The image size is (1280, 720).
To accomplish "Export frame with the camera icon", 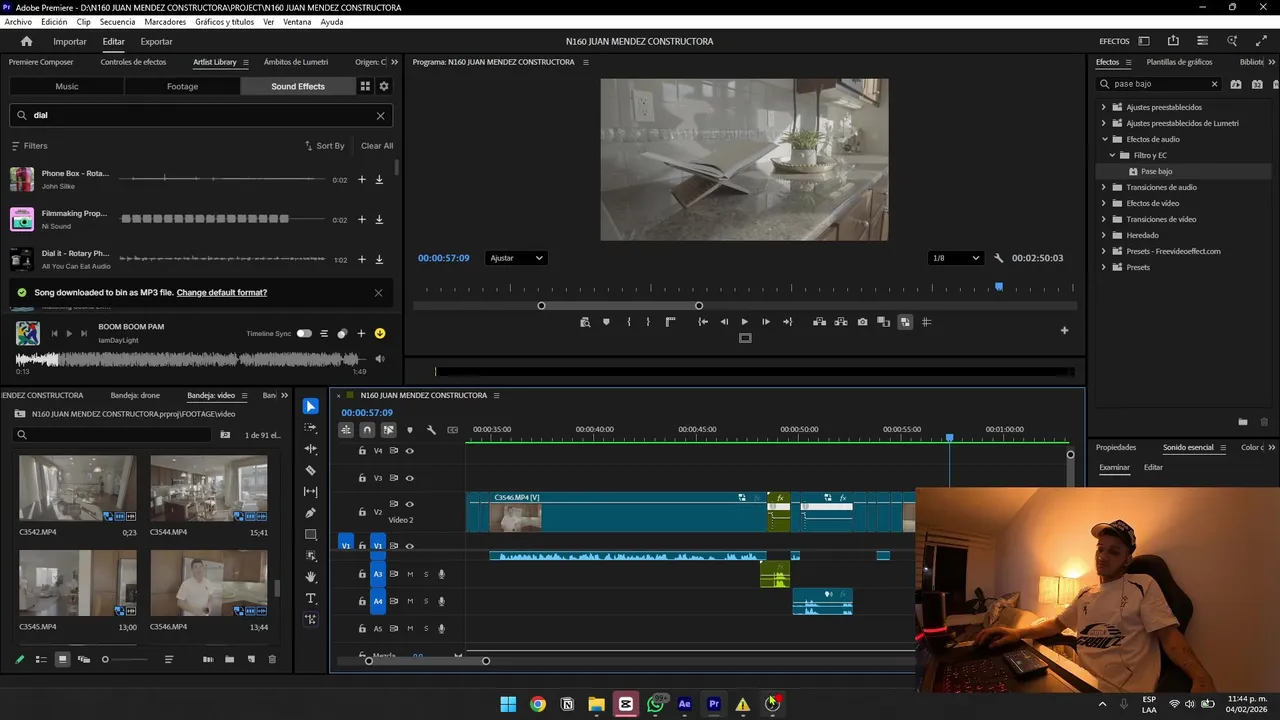I will tap(862, 322).
